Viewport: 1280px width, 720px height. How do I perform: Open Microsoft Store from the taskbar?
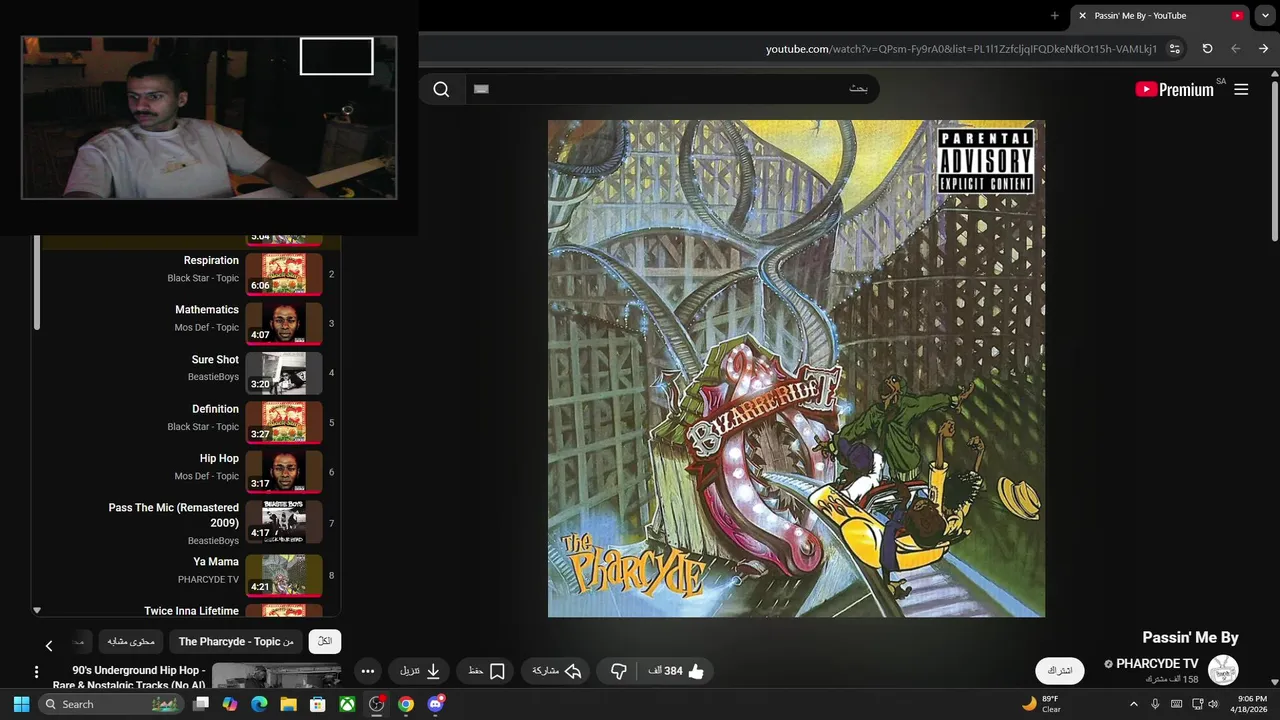tap(318, 704)
